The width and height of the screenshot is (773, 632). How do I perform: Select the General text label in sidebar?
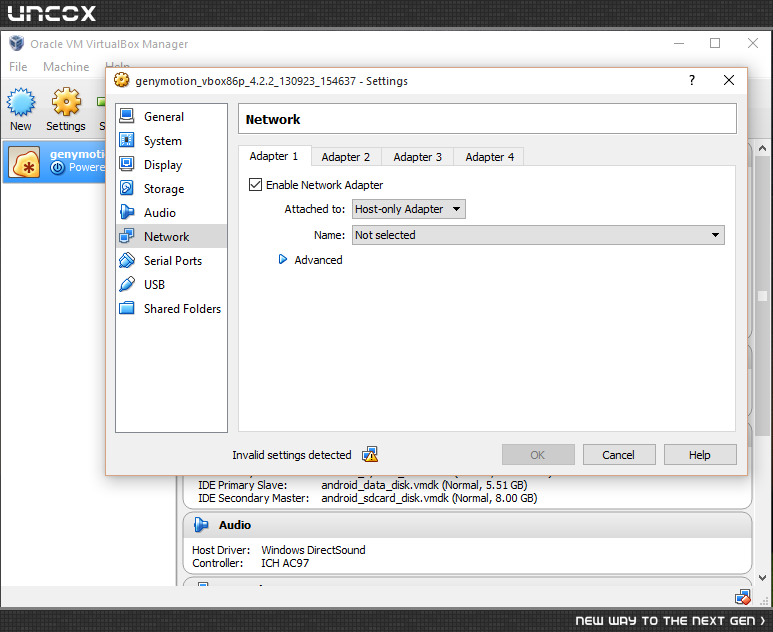[164, 117]
